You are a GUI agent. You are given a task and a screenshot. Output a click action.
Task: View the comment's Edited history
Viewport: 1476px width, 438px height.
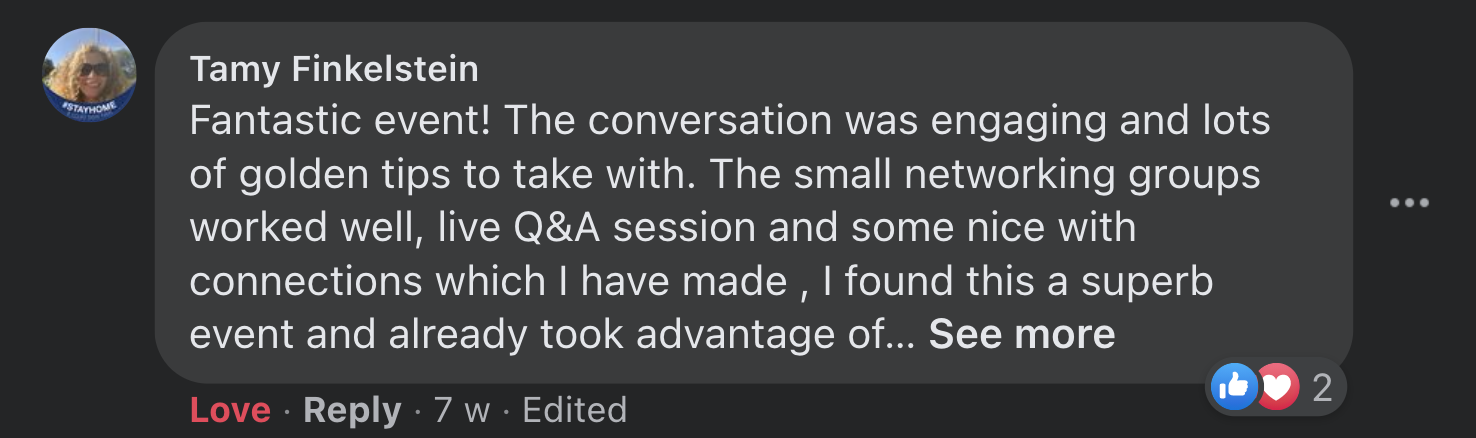point(574,410)
